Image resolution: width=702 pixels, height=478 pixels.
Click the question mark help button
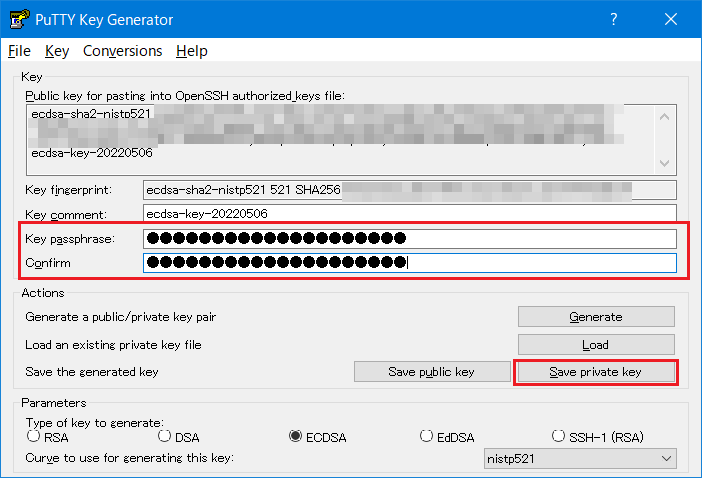[x=613, y=20]
